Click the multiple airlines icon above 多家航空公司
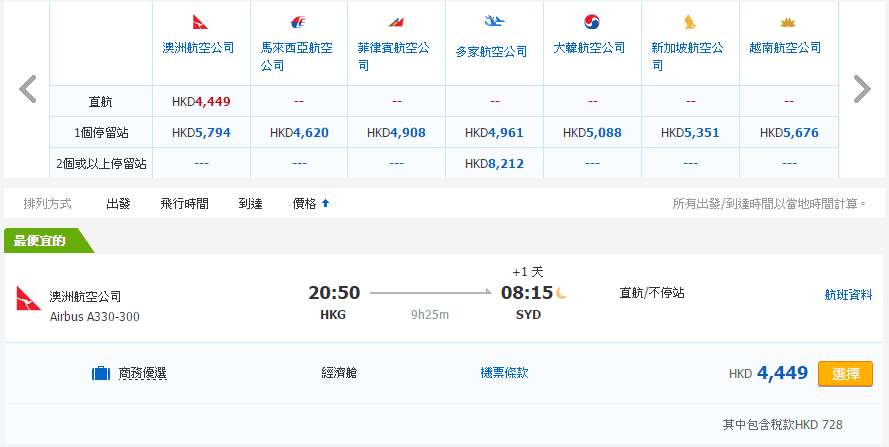889x447 pixels. 493,21
